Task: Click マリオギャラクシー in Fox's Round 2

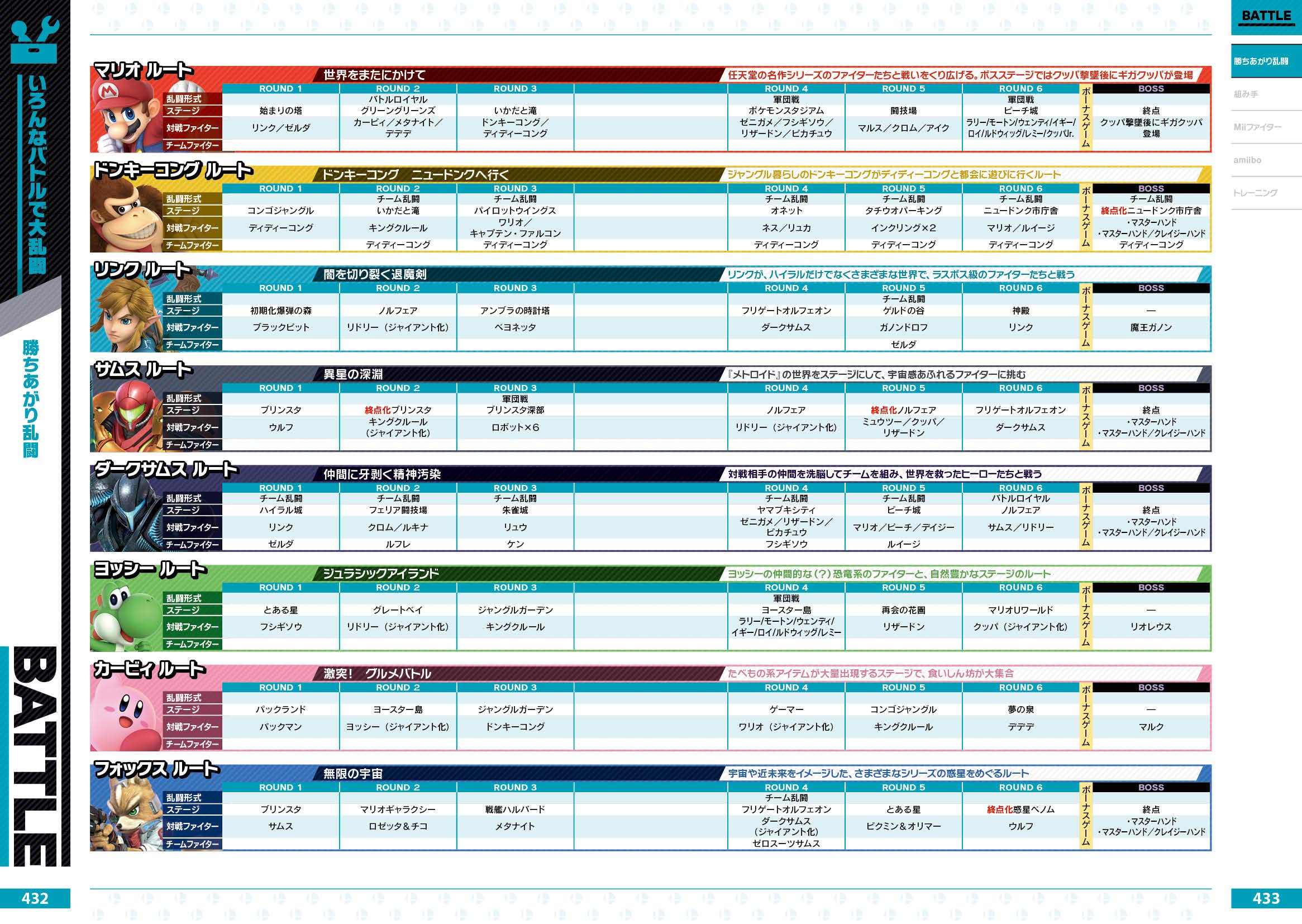Action: pyautogui.click(x=398, y=809)
